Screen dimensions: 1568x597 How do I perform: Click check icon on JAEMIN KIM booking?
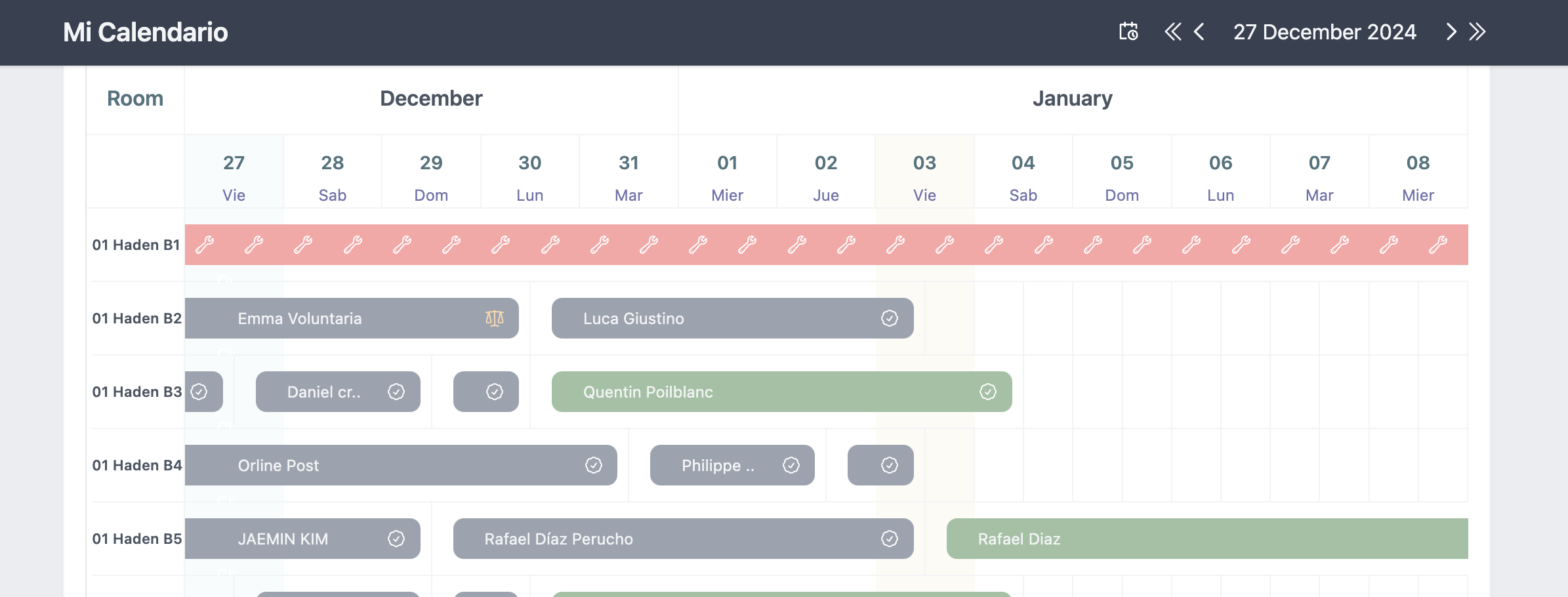pos(396,539)
